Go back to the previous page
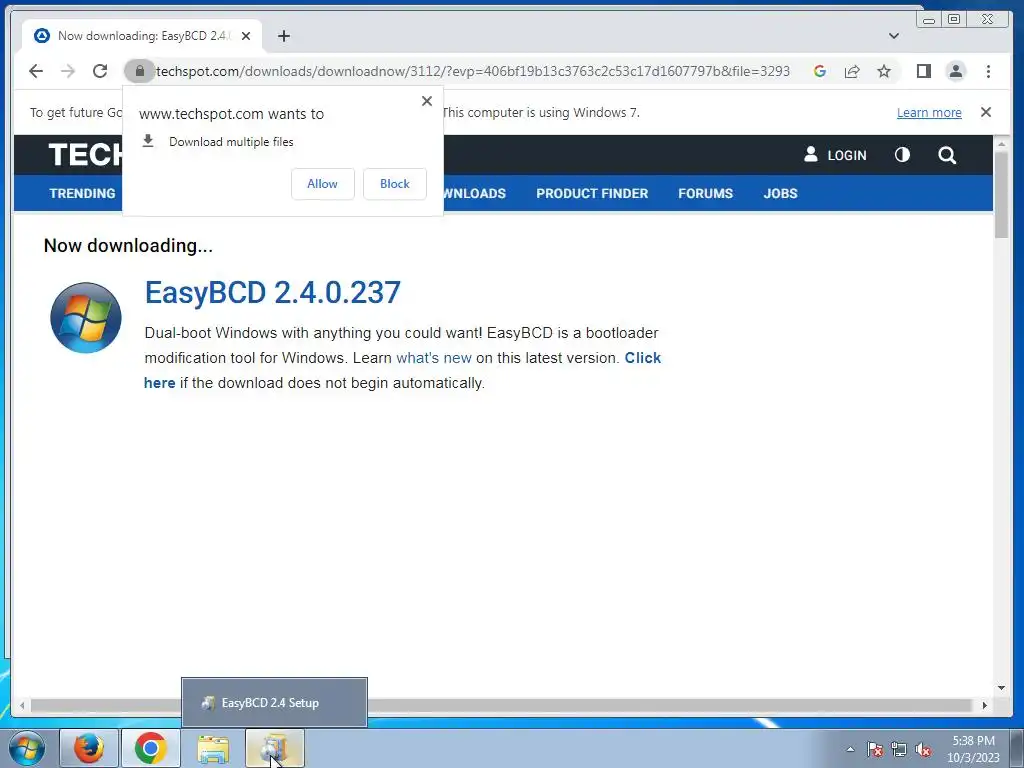The image size is (1024, 768). pos(36,71)
